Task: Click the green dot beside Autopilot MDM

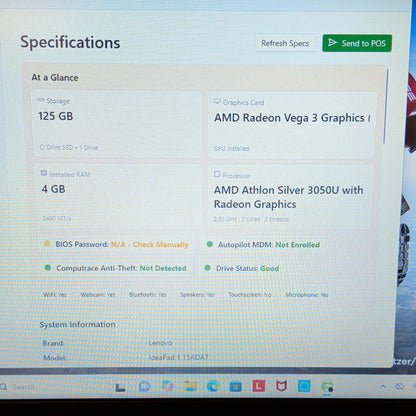Action: tap(210, 244)
